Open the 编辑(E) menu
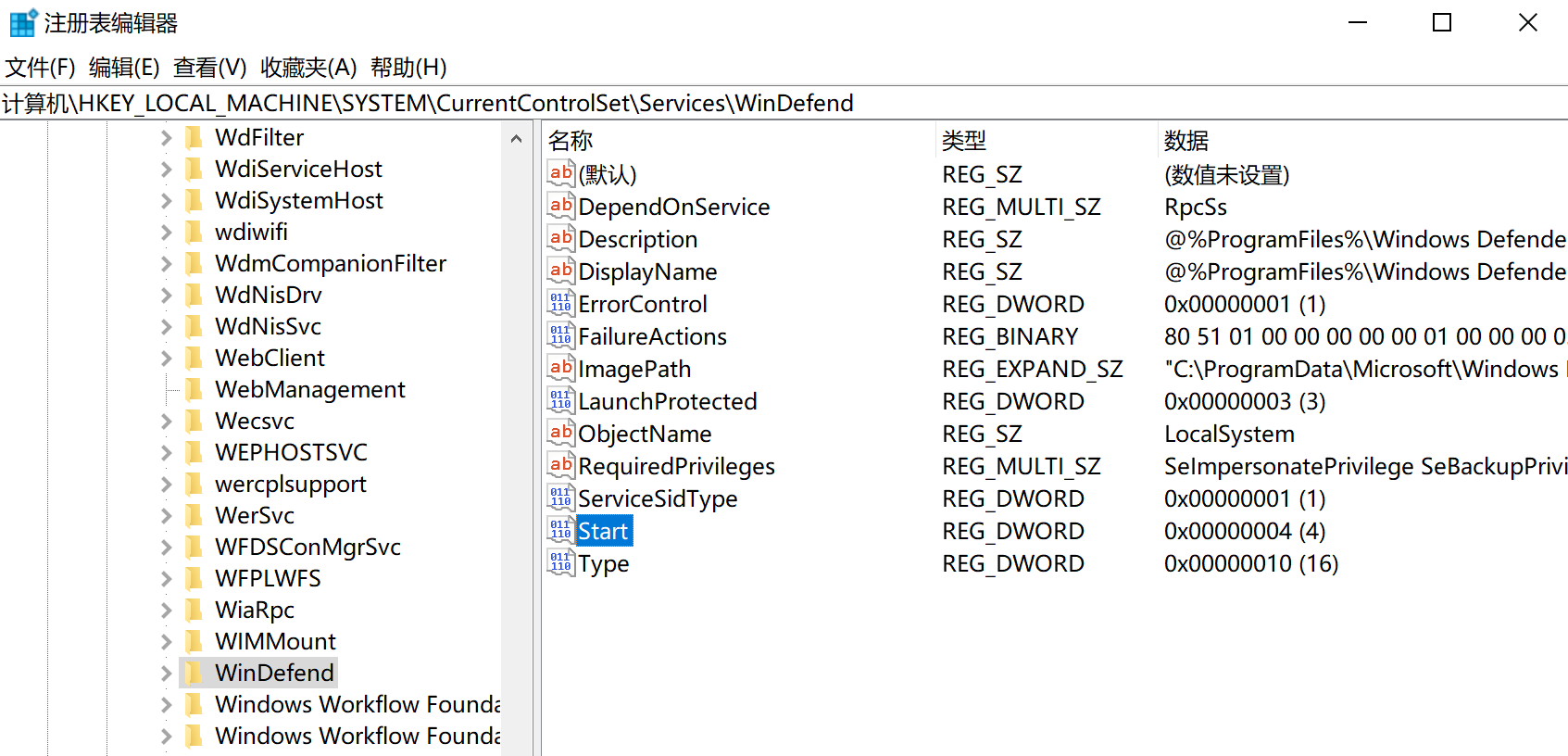This screenshot has height=756, width=1568. point(124,68)
